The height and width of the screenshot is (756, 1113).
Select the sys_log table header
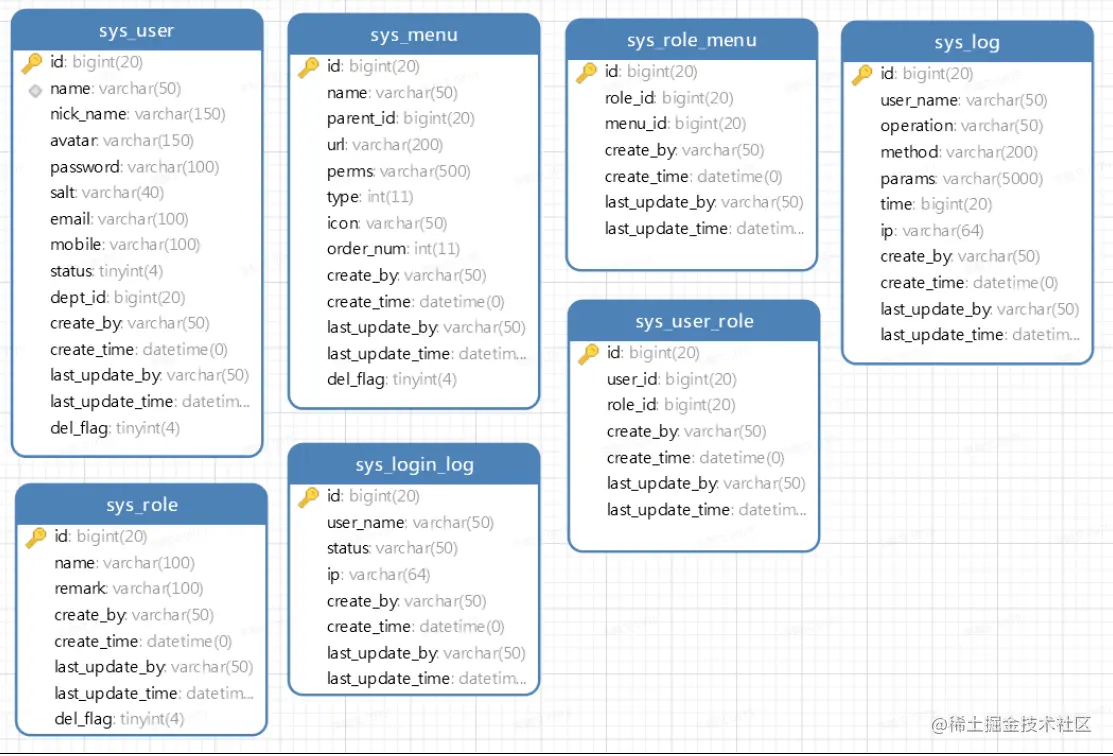[967, 43]
